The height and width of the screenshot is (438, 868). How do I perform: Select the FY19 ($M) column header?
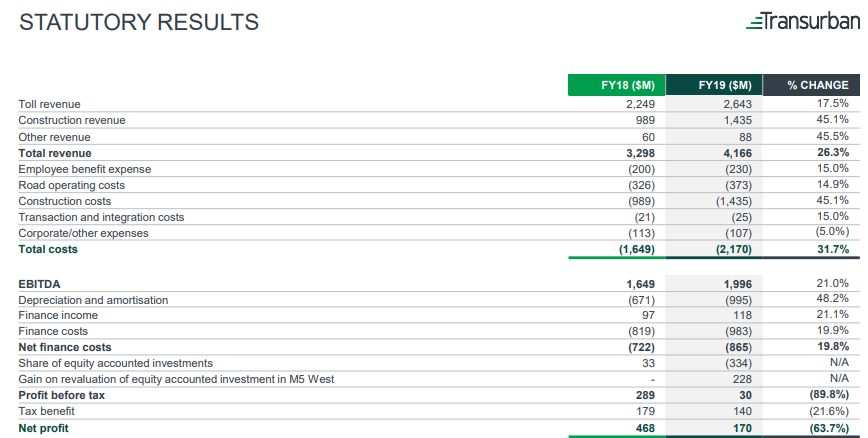[x=714, y=85]
